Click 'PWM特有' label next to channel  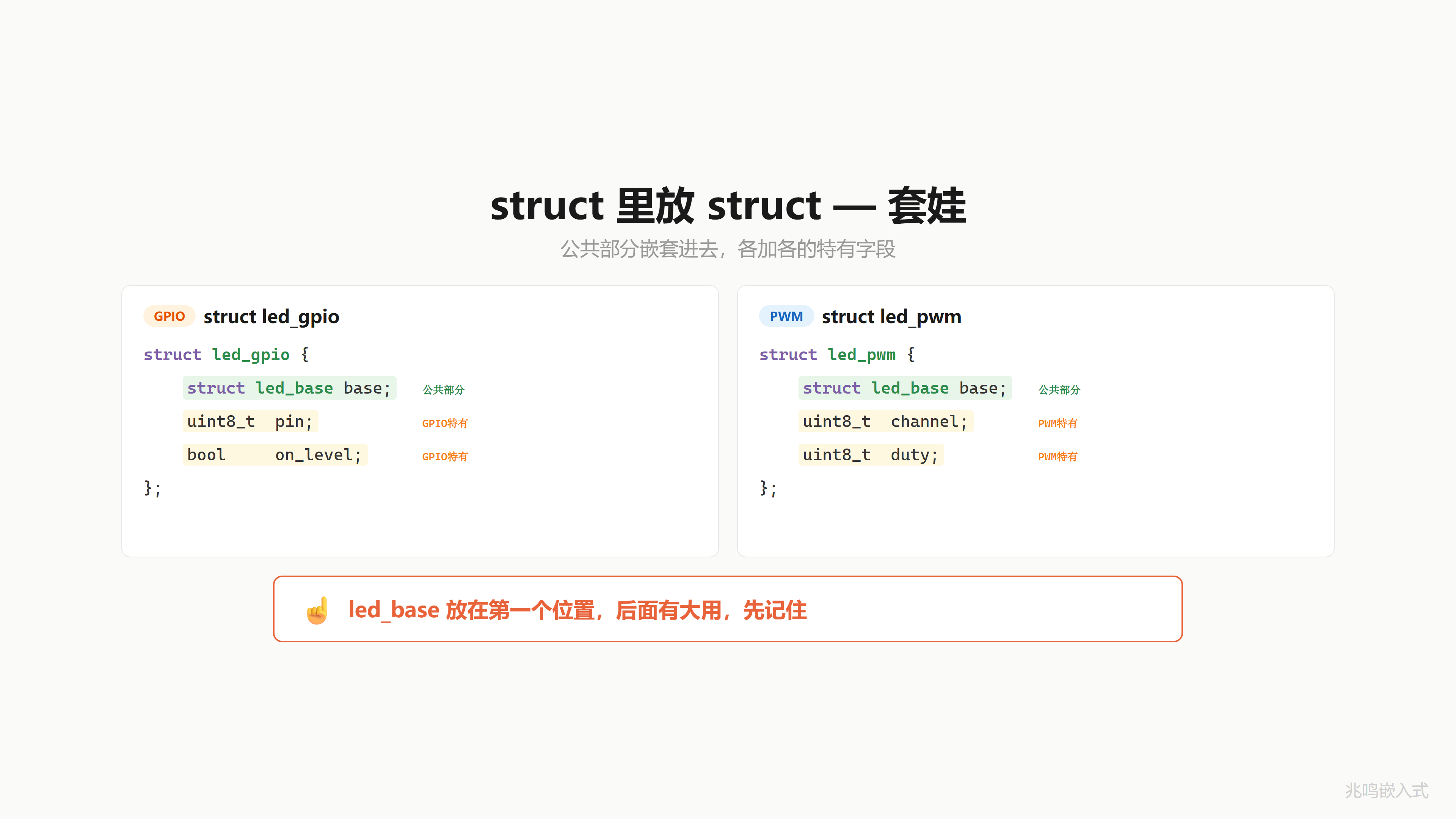click(x=1057, y=423)
